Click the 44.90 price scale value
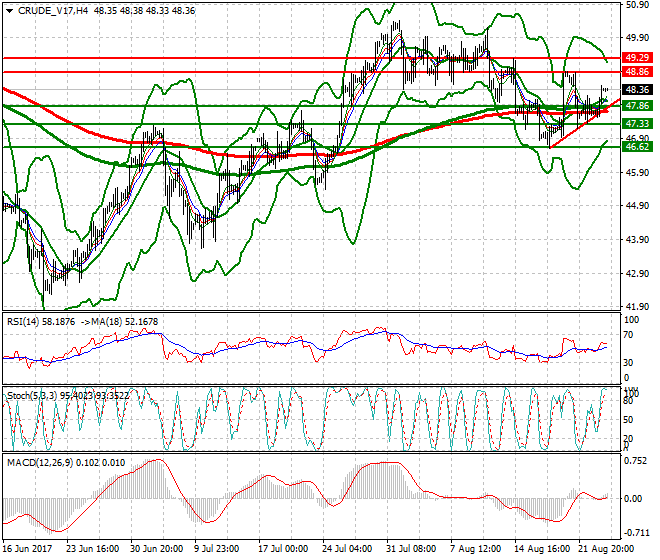This screenshot has height=560, width=660. (637, 206)
